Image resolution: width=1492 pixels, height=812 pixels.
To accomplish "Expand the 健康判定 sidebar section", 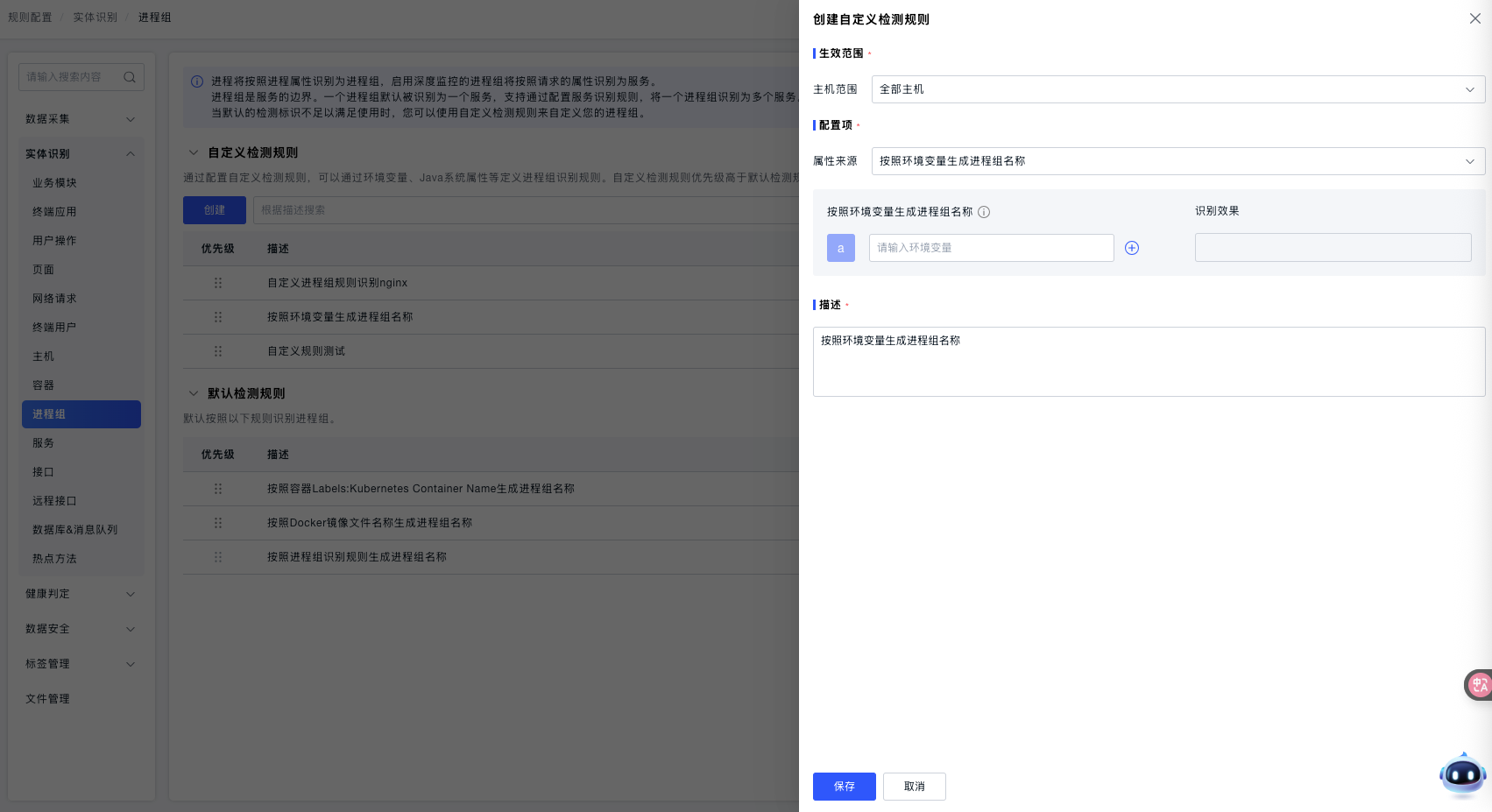I will pyautogui.click(x=81, y=594).
